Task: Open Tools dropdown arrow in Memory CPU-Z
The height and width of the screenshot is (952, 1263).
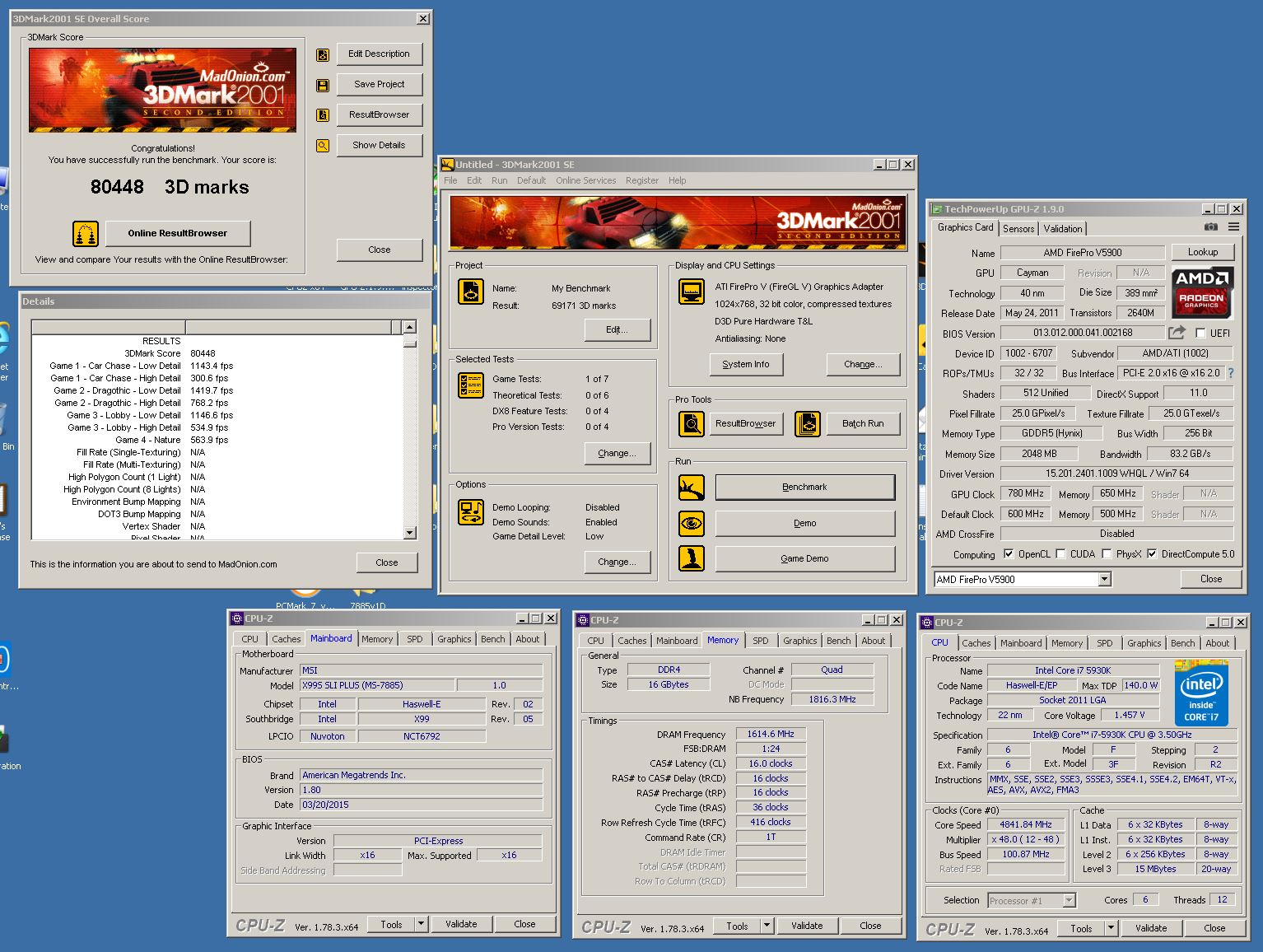Action: [767, 926]
